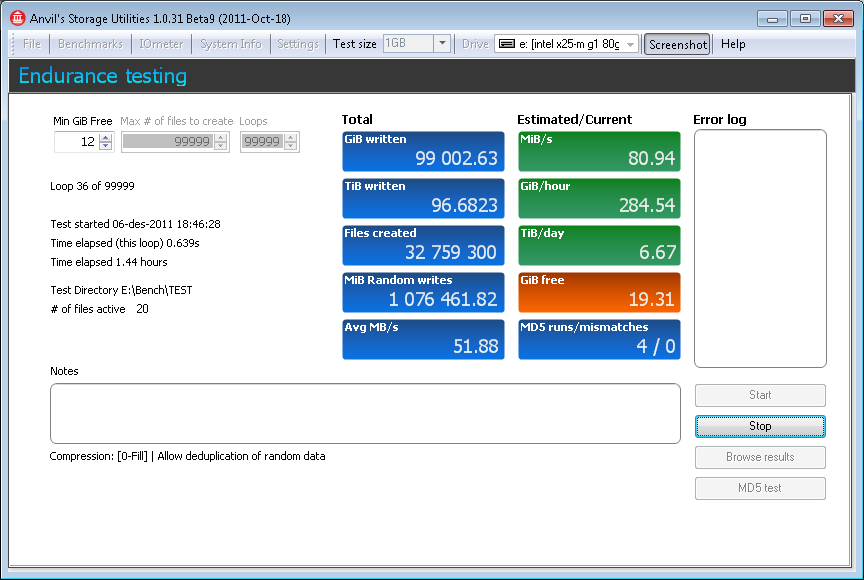Screen dimensions: 864x580
Task: Click 'Test started 06-des-2011 18:46:28' text
Action: pyautogui.click(x=135, y=224)
